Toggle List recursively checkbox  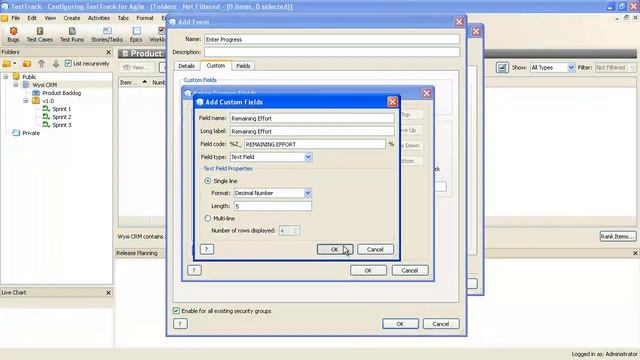click(x=68, y=63)
